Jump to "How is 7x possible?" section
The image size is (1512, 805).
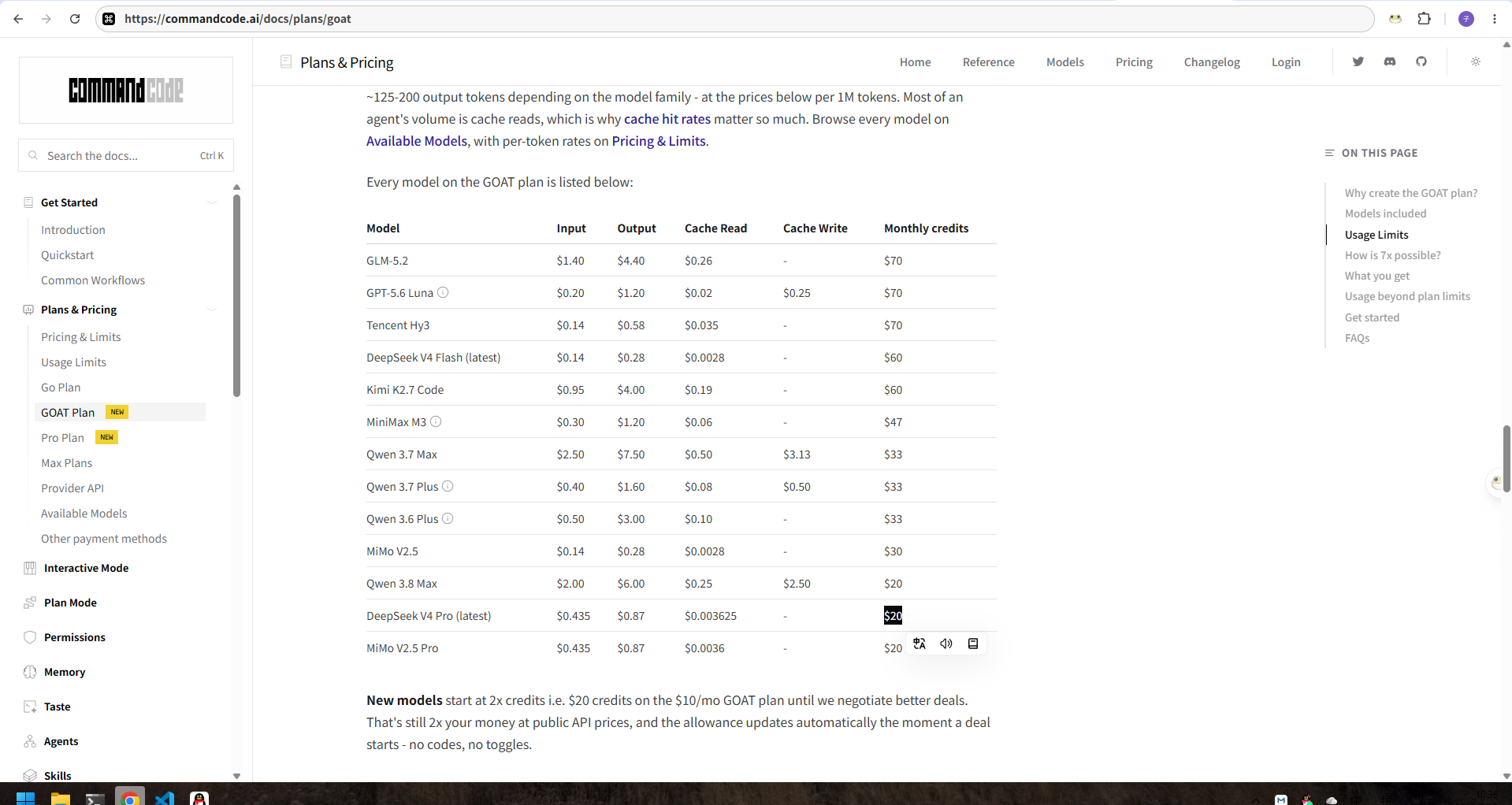tap(1393, 255)
